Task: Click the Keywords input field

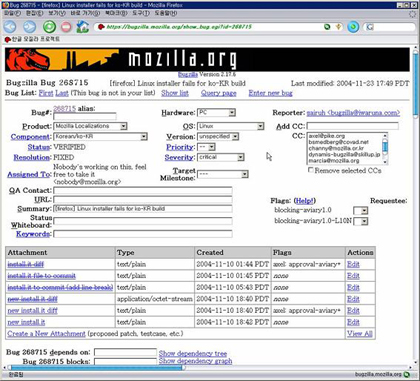Action: [143, 234]
